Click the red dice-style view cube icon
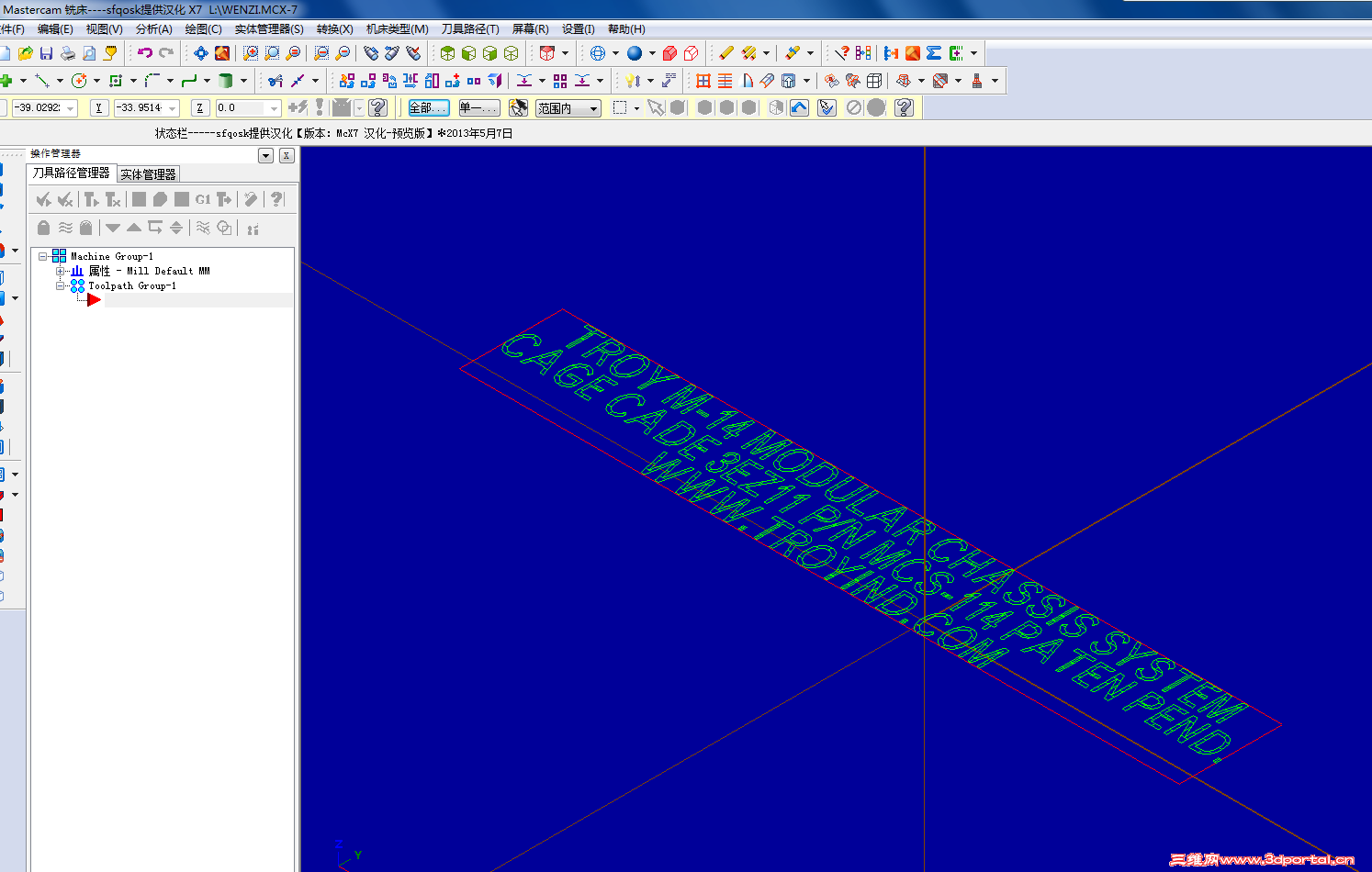The height and width of the screenshot is (872, 1372). pos(547,53)
